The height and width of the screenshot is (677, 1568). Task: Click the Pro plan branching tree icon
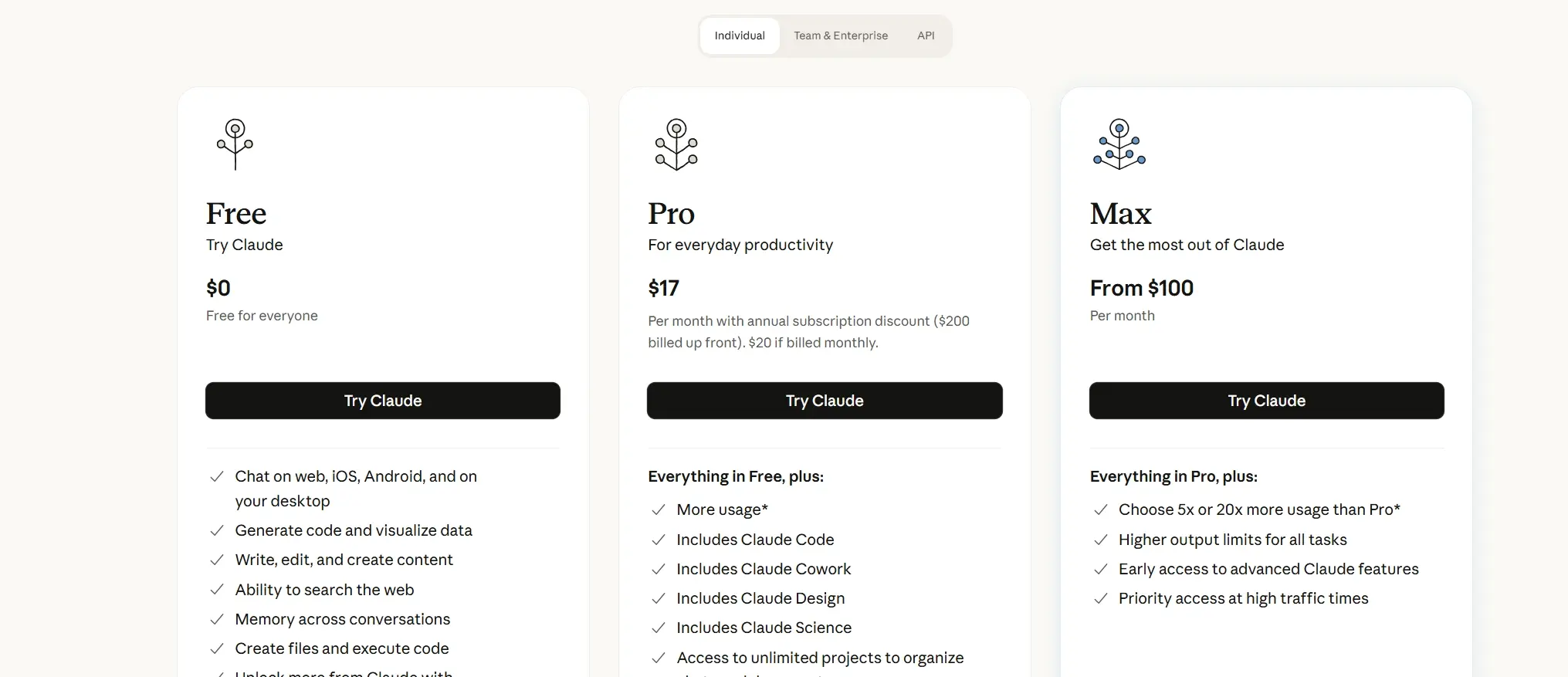(676, 144)
